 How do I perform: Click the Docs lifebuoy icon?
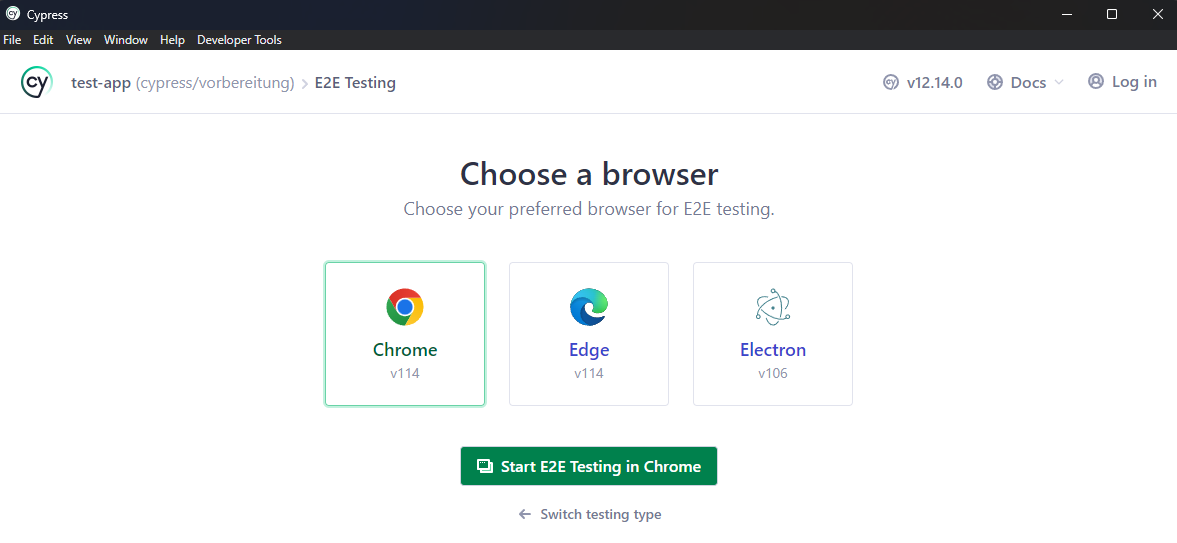pyautogui.click(x=995, y=83)
